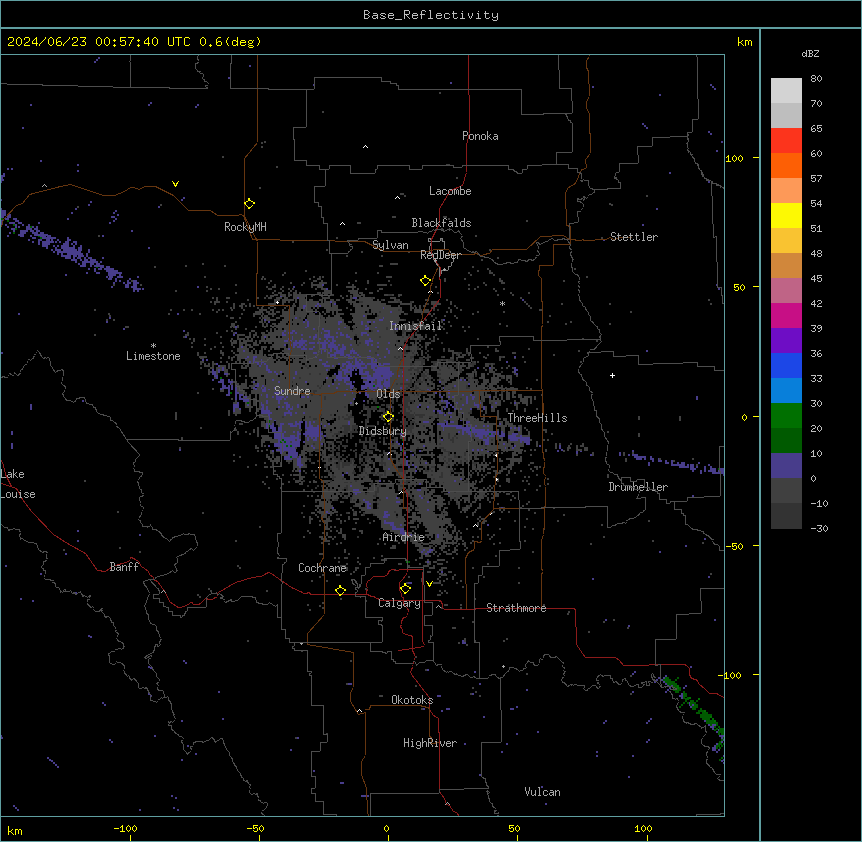Click the -100 tick on the bottom axis

(x=125, y=828)
